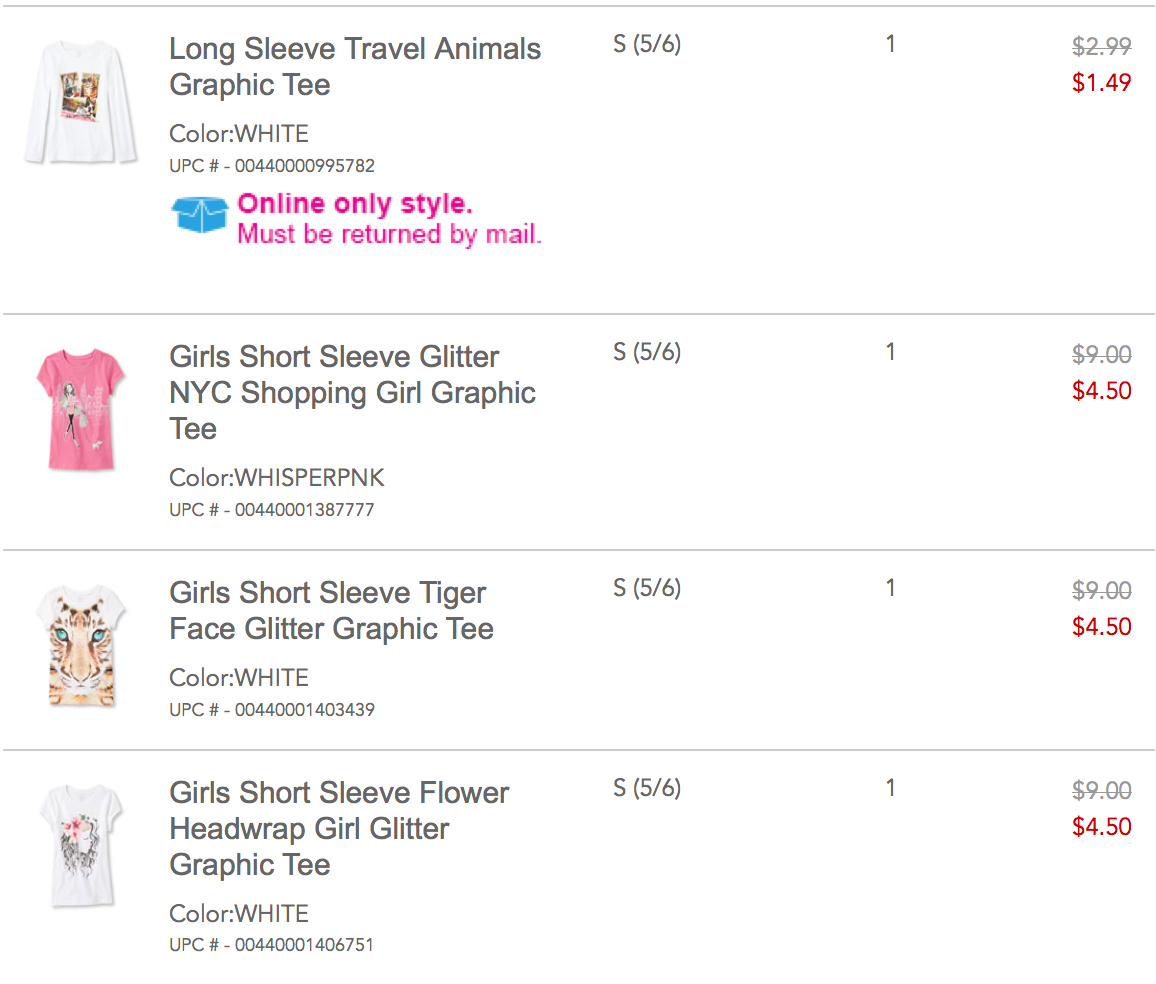Viewport: 1156px width, 984px height.
Task: Click the Glitter NYC Shopping Girl Graphic Tee title
Action: 352,393
